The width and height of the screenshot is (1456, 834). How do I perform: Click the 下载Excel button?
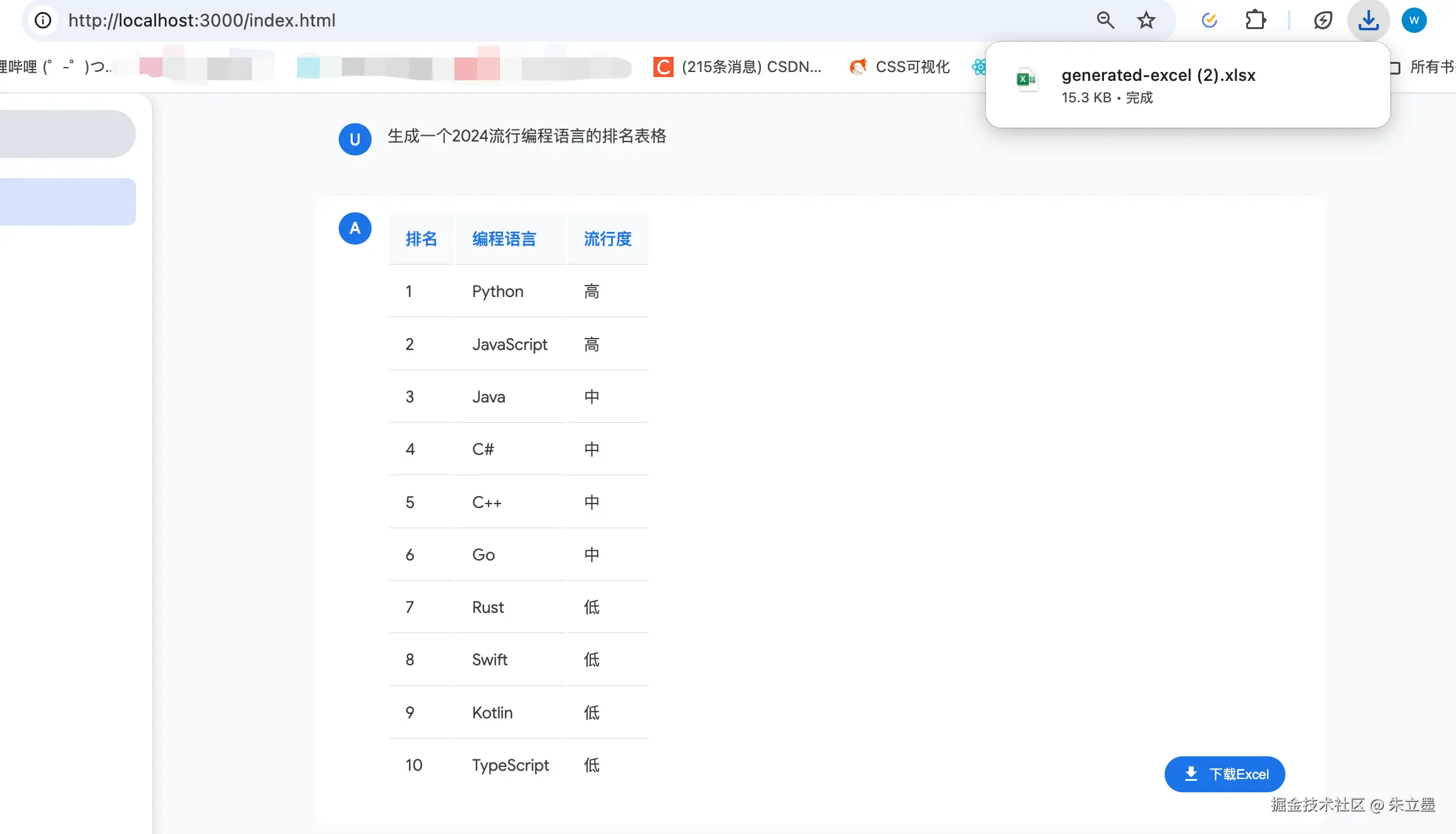1224,774
